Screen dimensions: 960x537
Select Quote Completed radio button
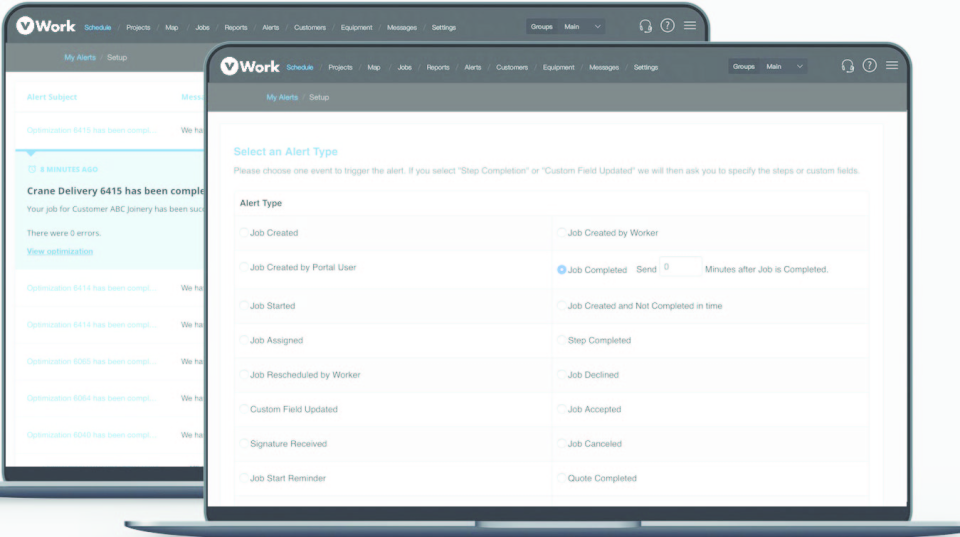pos(561,478)
